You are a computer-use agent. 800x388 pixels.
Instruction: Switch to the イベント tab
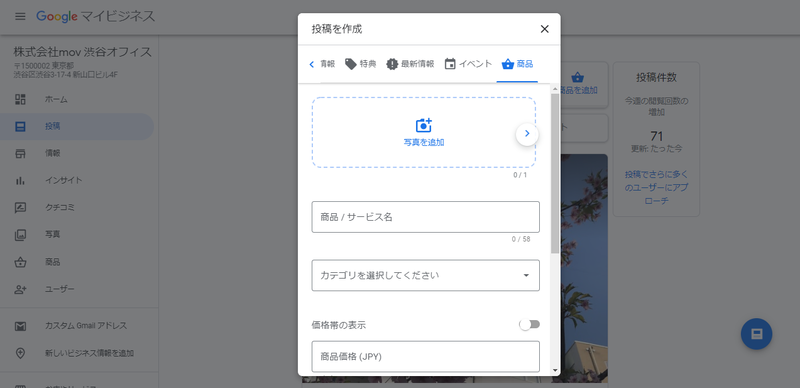click(468, 64)
